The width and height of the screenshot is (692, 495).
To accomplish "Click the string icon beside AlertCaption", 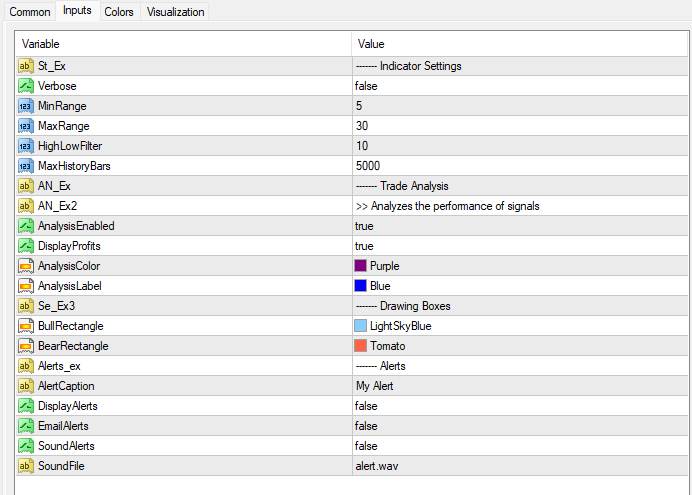I will tap(26, 386).
